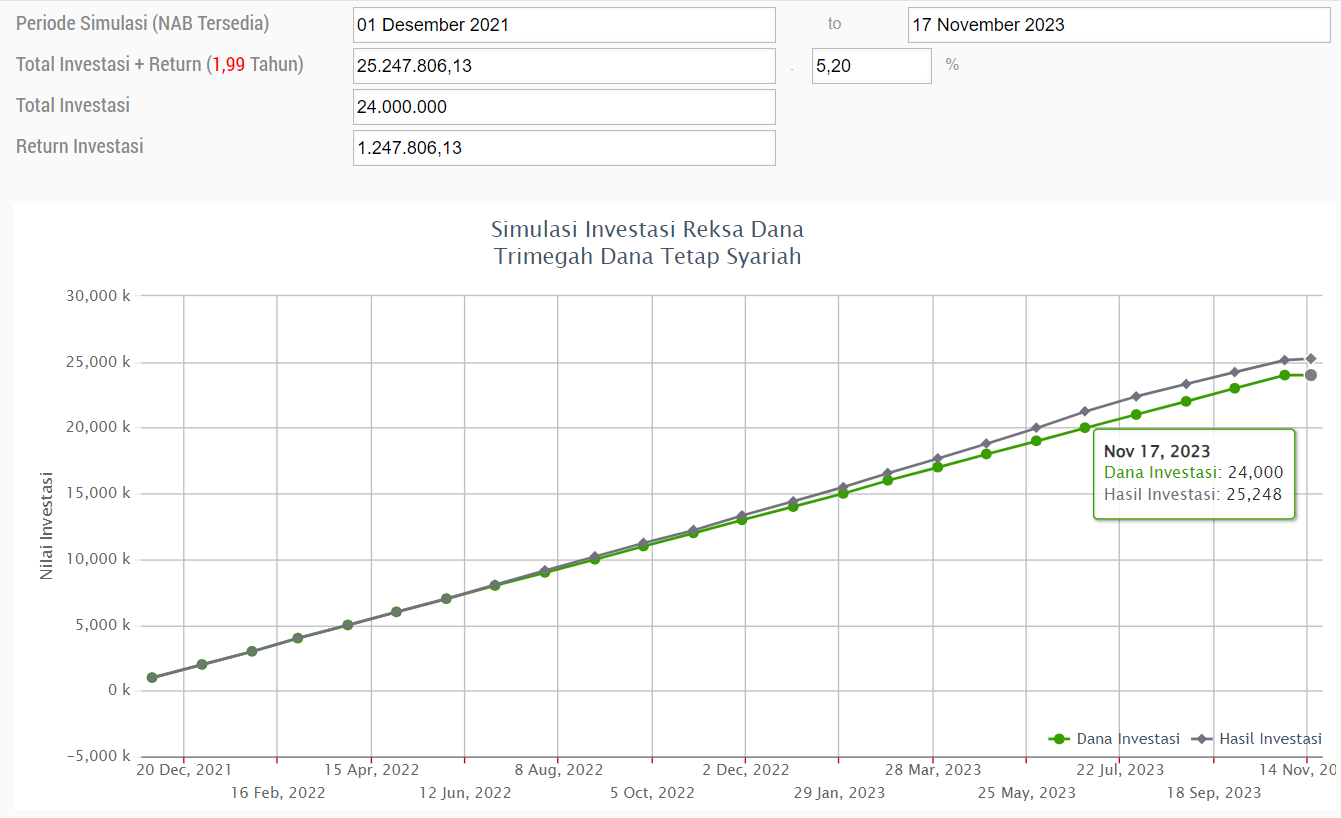Click the 22 Jul, 2023 x-axis label

click(1120, 770)
